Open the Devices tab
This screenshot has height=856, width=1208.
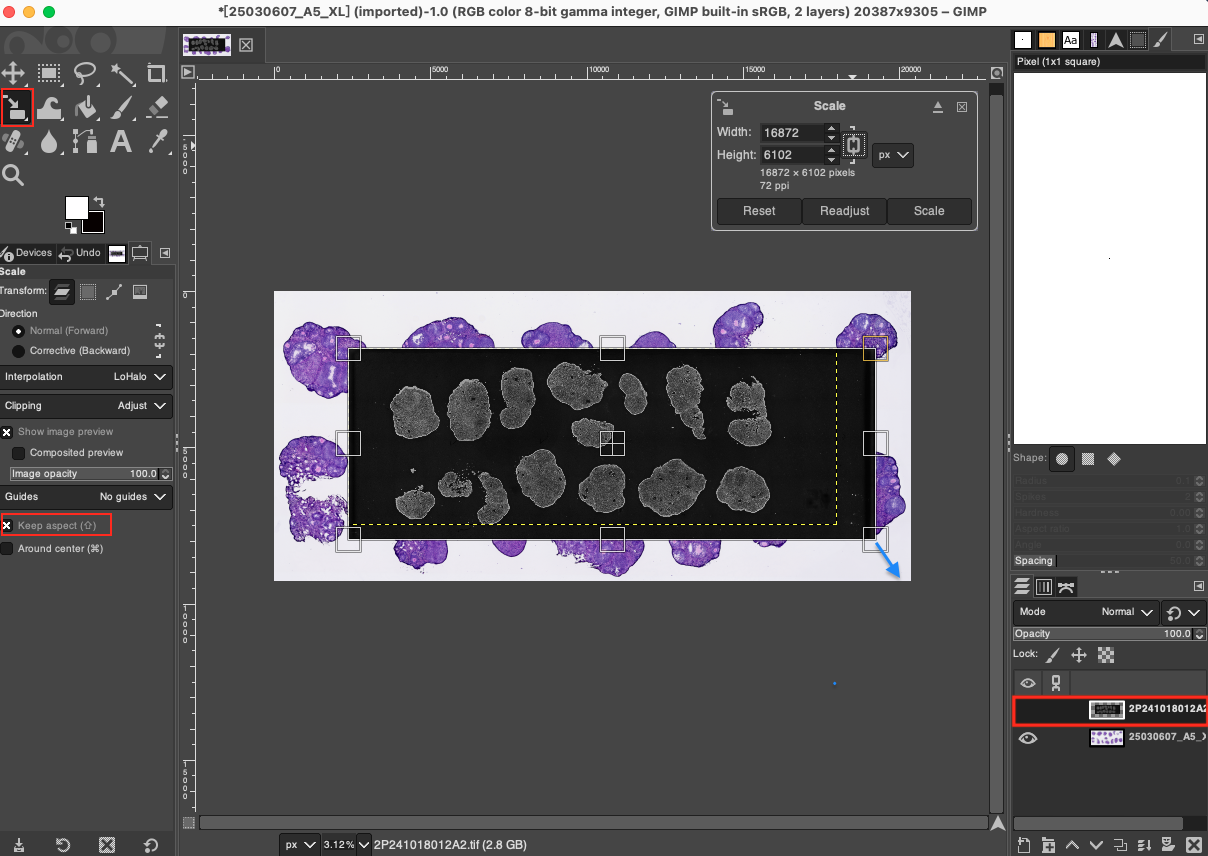[x=28, y=253]
